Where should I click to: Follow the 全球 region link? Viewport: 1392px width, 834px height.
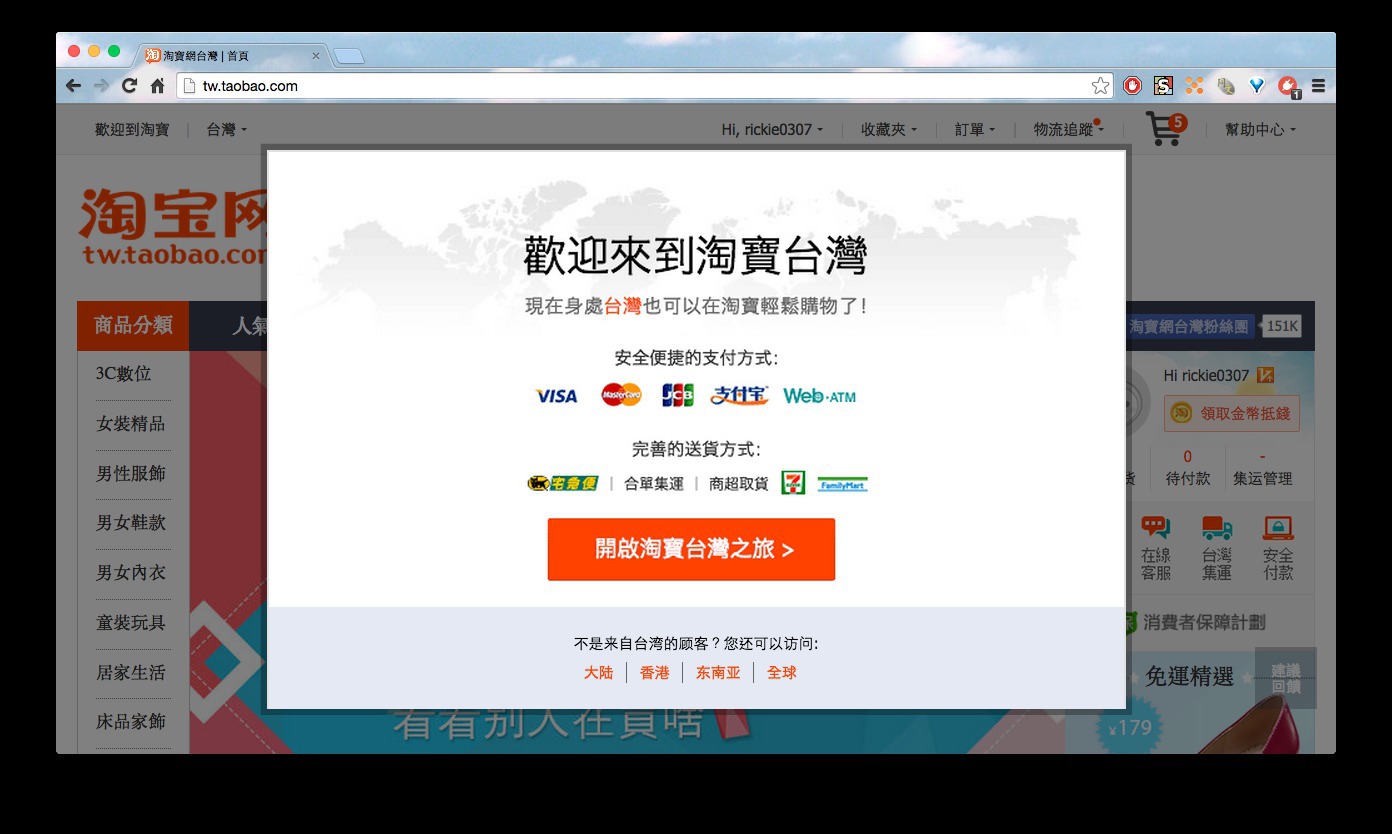point(781,673)
